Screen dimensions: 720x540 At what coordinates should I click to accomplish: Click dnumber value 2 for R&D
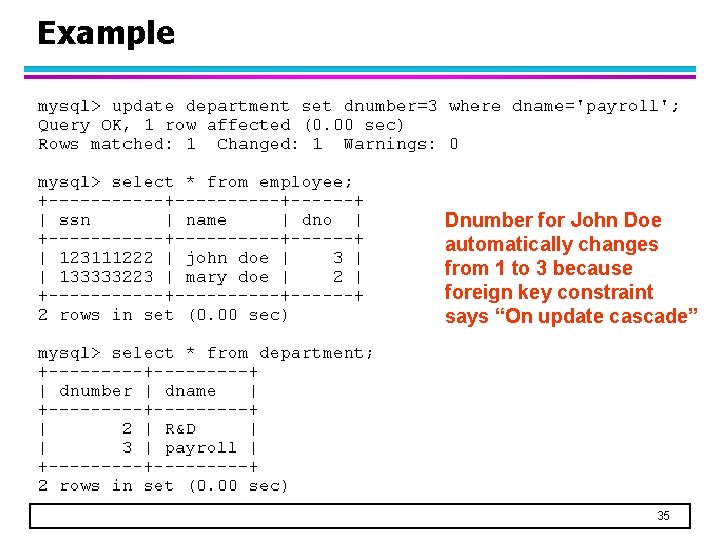coord(127,429)
